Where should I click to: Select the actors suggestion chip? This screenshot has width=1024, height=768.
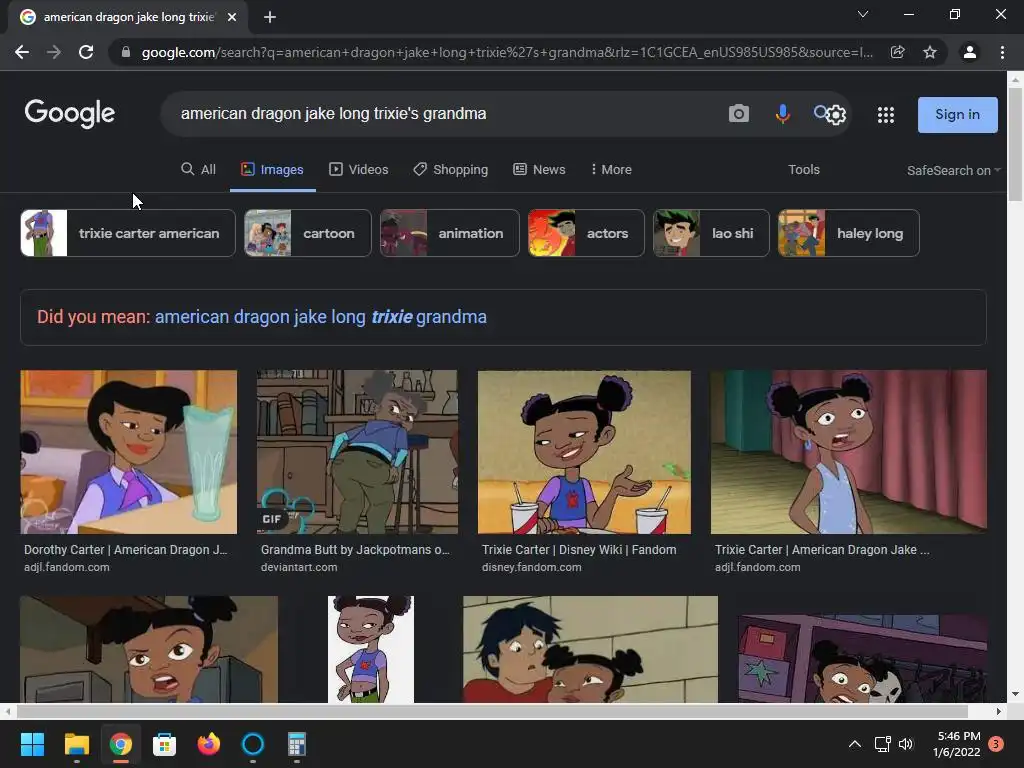586,233
